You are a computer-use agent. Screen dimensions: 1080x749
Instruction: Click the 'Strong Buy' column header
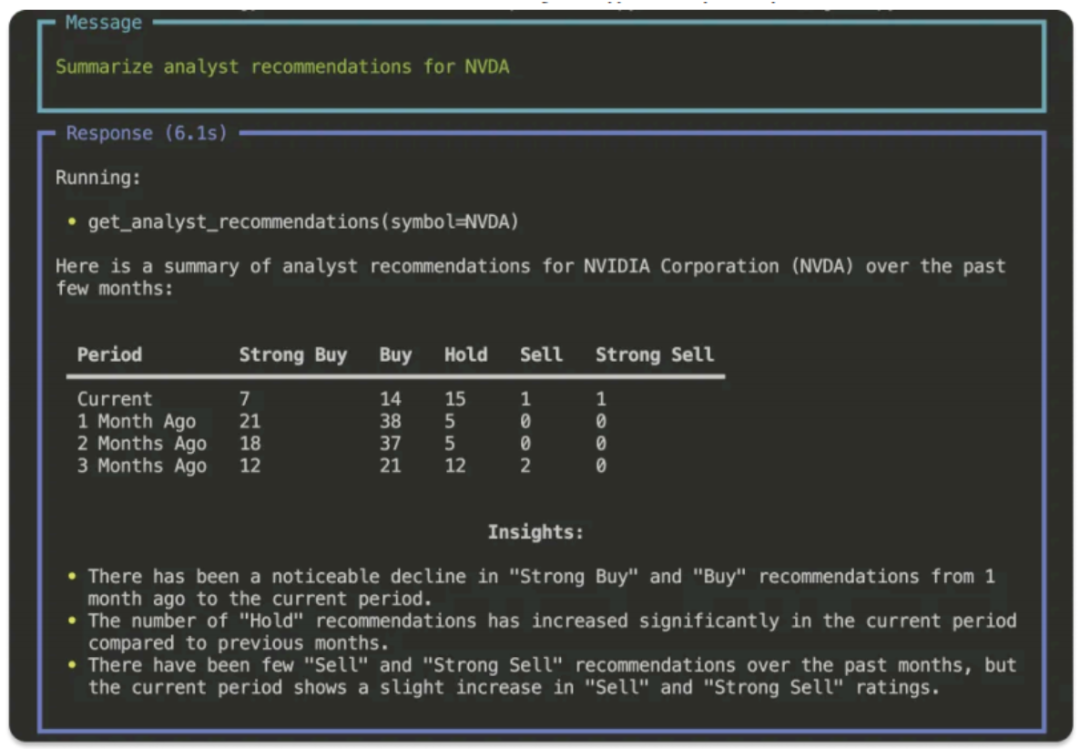293,355
